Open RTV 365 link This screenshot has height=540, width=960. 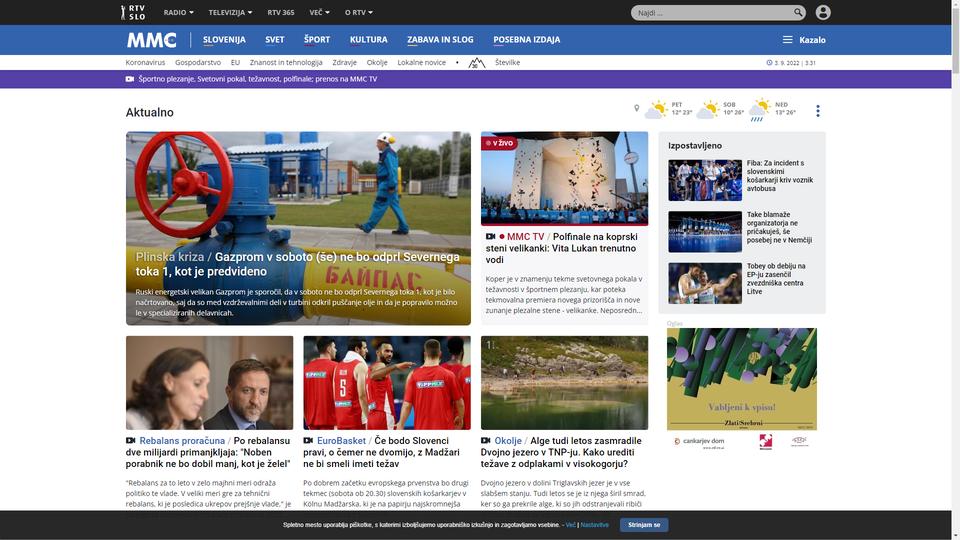(x=280, y=12)
